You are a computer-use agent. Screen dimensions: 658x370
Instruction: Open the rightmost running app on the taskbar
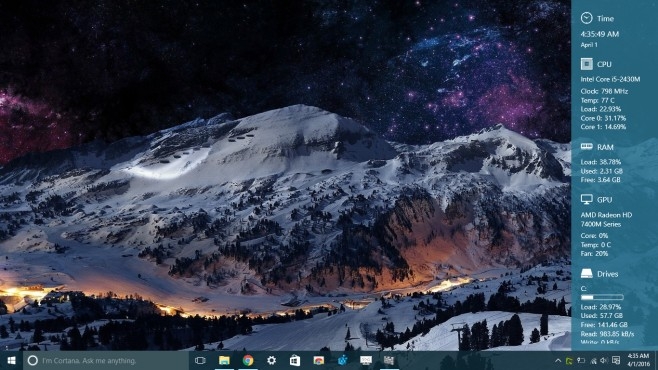pos(389,360)
